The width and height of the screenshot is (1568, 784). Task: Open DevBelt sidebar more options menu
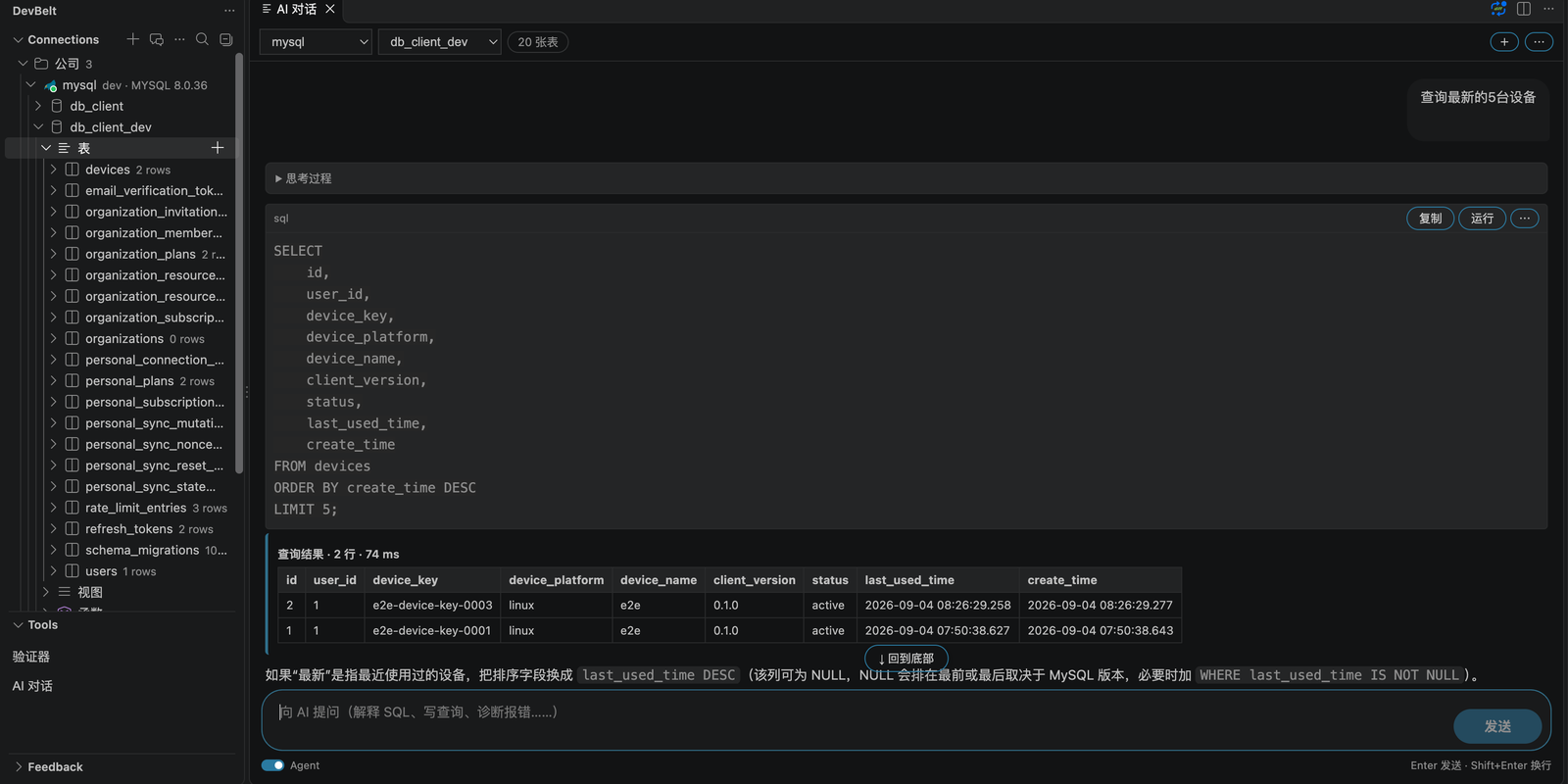(229, 11)
